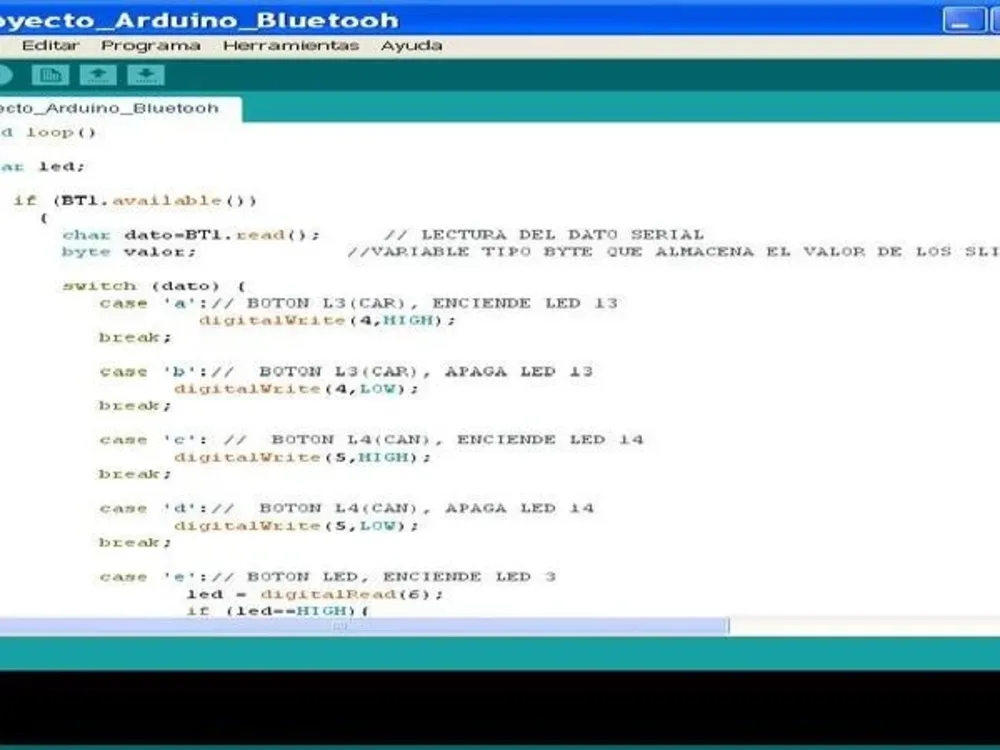This screenshot has width=1000, height=750.
Task: Open the Ayuda menu
Action: click(x=411, y=45)
